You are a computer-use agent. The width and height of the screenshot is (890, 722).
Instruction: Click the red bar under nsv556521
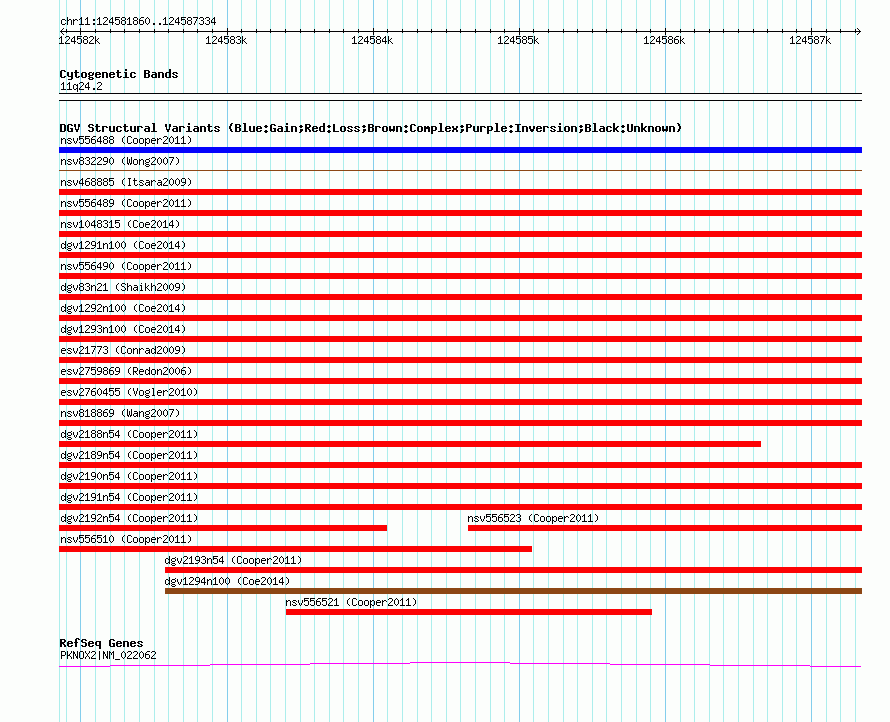pyautogui.click(x=469, y=612)
